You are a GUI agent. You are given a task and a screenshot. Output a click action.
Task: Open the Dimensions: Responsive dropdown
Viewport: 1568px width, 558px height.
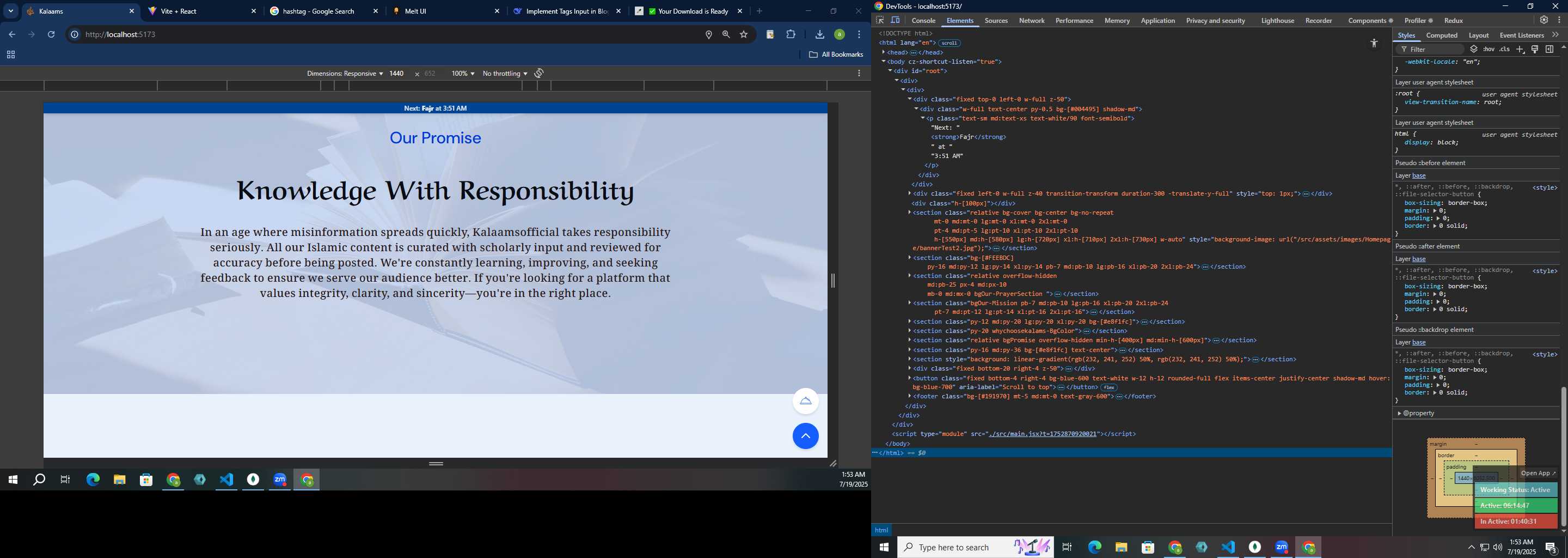point(345,73)
